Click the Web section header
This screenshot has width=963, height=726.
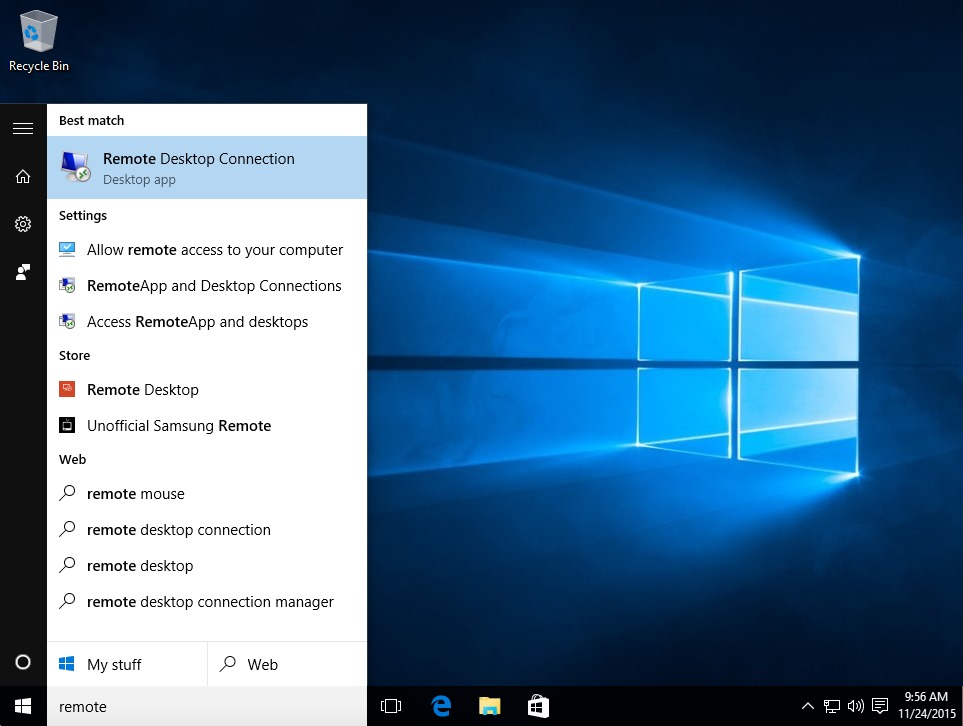[72, 459]
